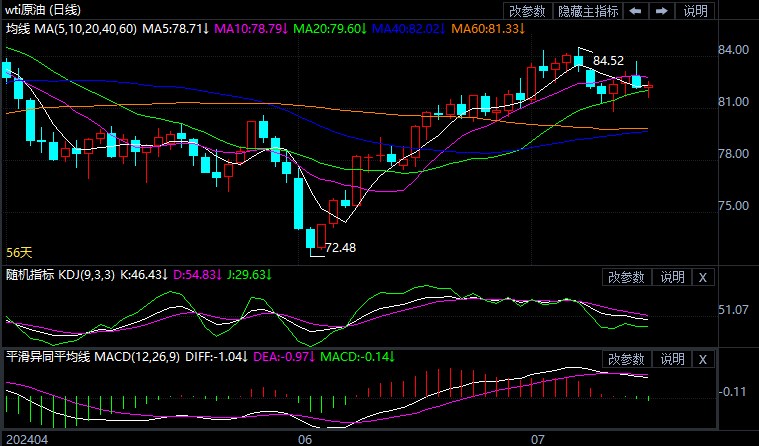Click the DIFF:-1.04 value

tap(216, 357)
